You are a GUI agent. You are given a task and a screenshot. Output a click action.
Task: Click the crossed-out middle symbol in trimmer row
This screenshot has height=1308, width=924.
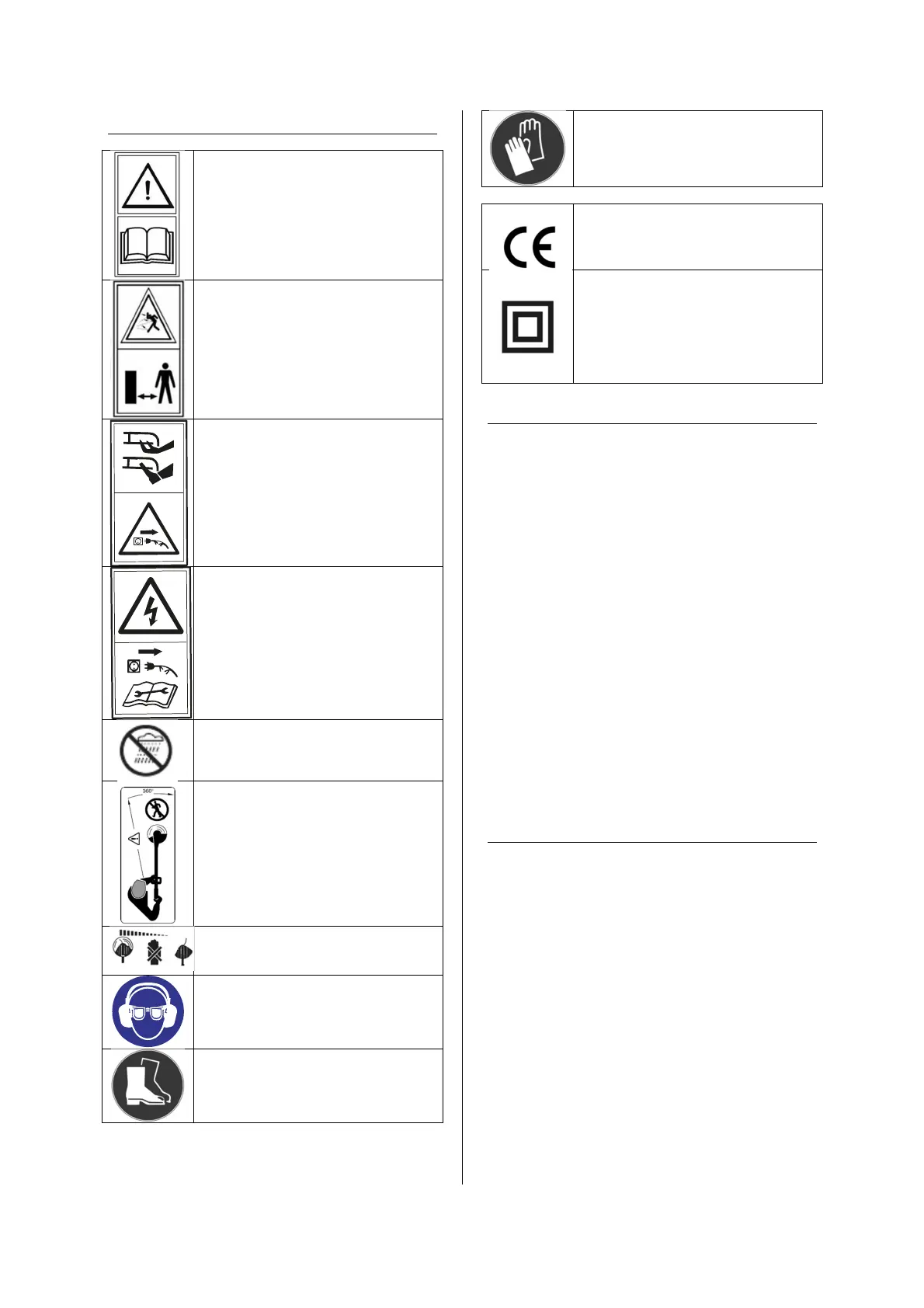153,951
